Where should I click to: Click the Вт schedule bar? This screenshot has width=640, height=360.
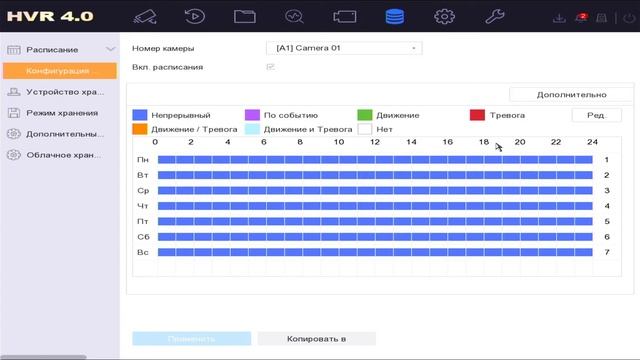coord(375,175)
